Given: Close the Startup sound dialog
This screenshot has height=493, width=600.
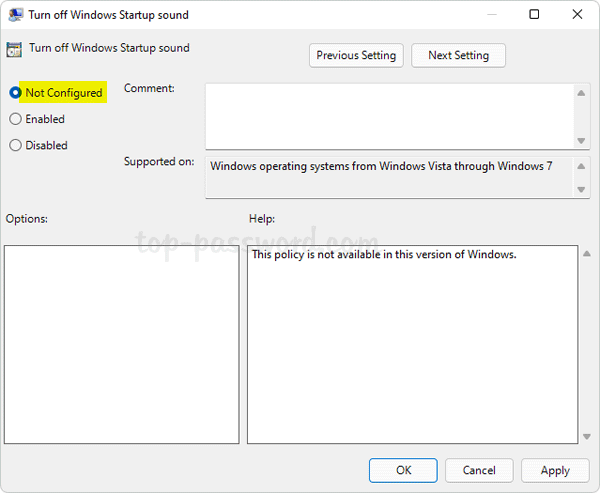Looking at the screenshot, I should pyautogui.click(x=577, y=15).
